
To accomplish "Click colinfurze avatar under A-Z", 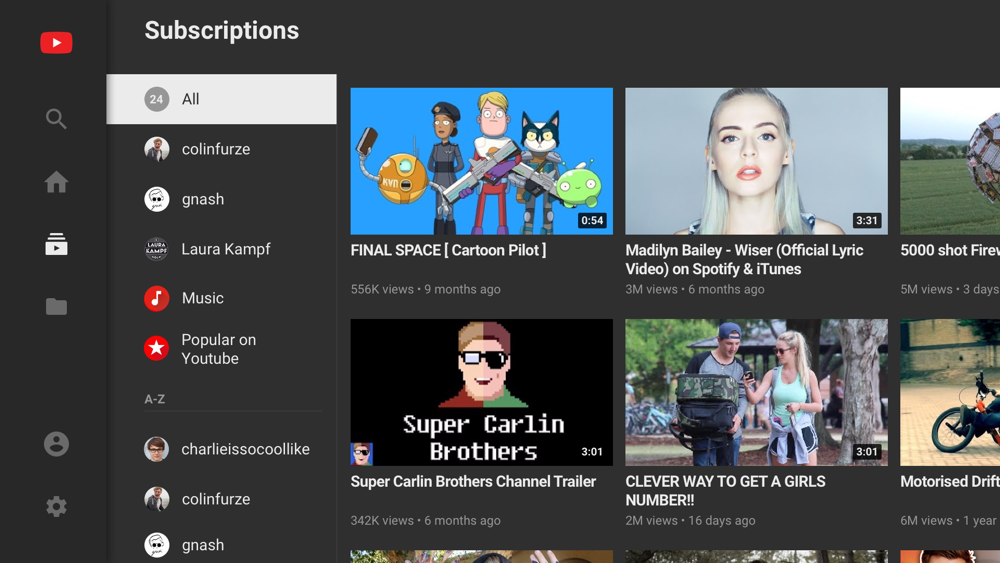I will tap(156, 499).
